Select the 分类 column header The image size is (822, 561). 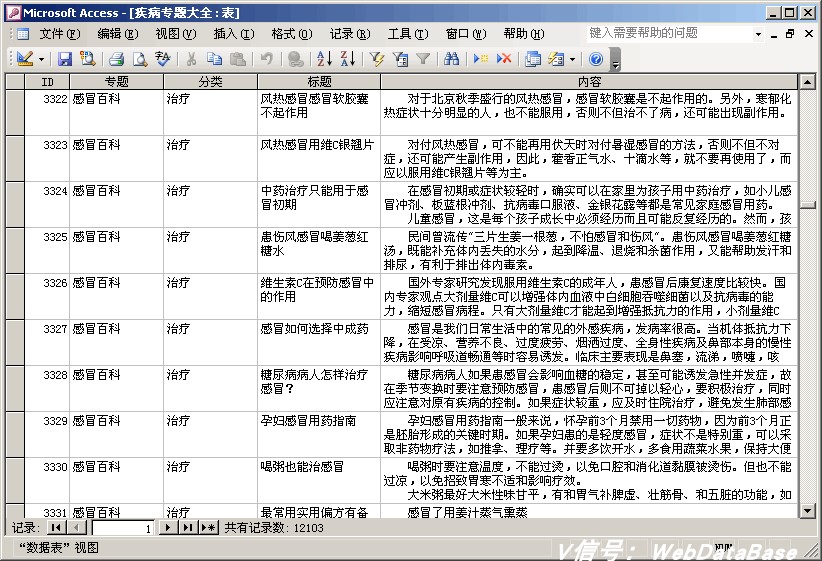pos(210,82)
